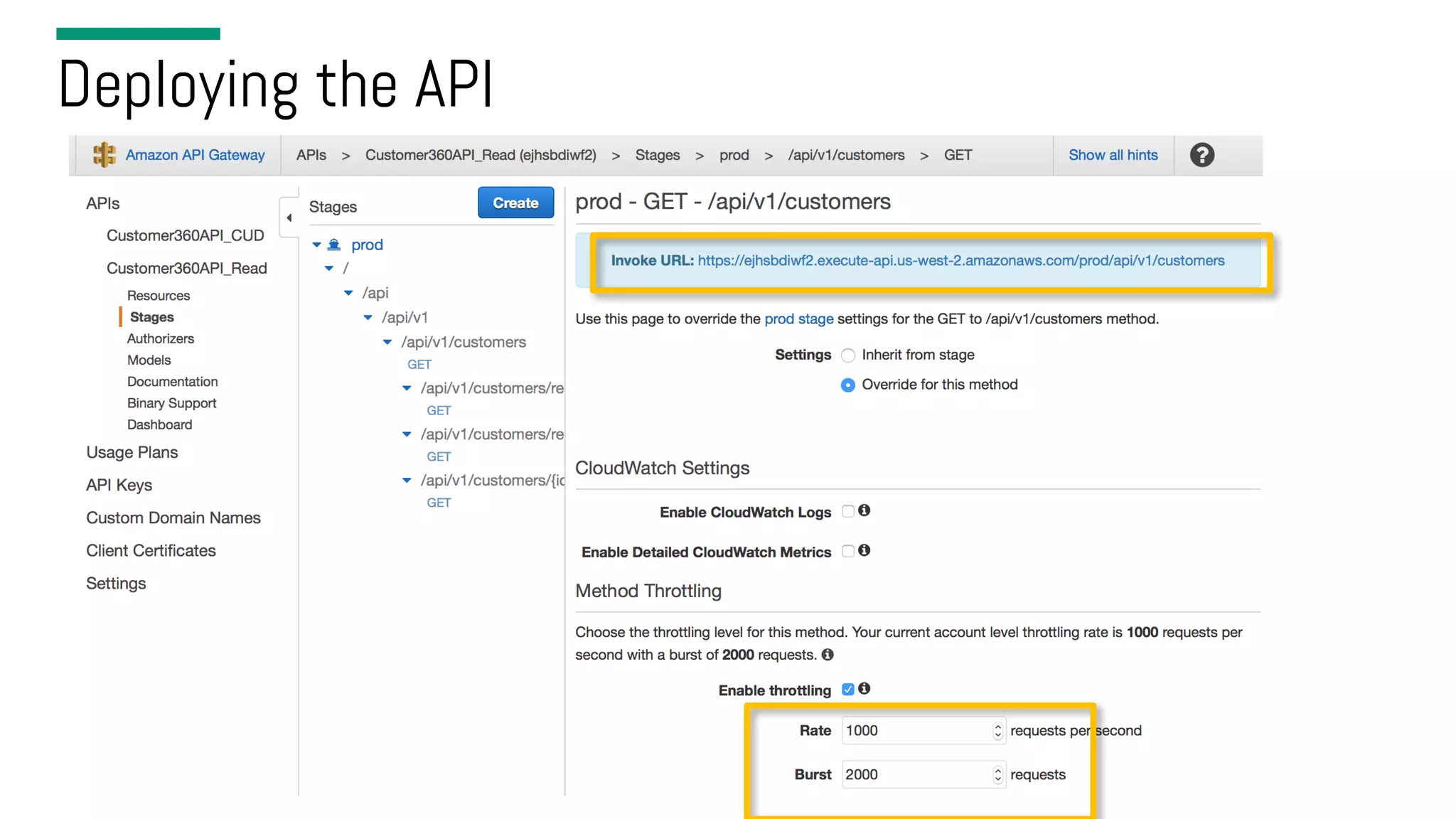The height and width of the screenshot is (819, 1456).
Task: Click /api/v1/customers in the breadcrumb
Action: [x=846, y=155]
